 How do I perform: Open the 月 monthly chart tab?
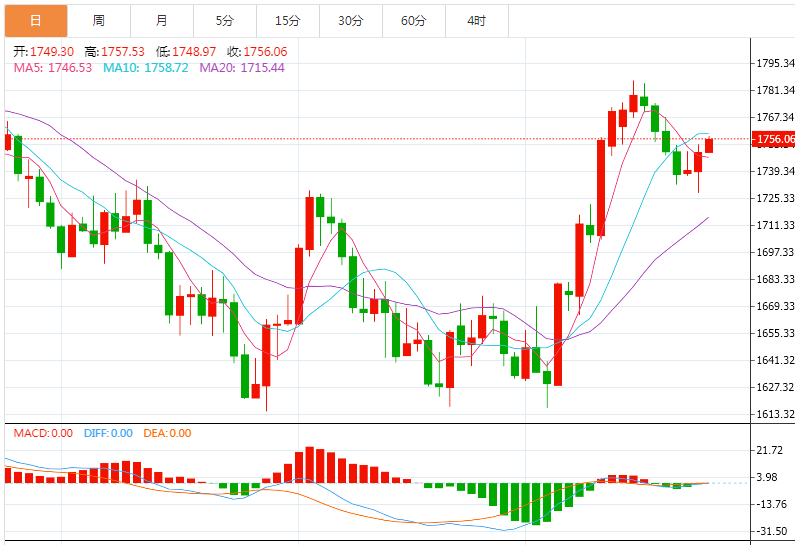[162, 20]
